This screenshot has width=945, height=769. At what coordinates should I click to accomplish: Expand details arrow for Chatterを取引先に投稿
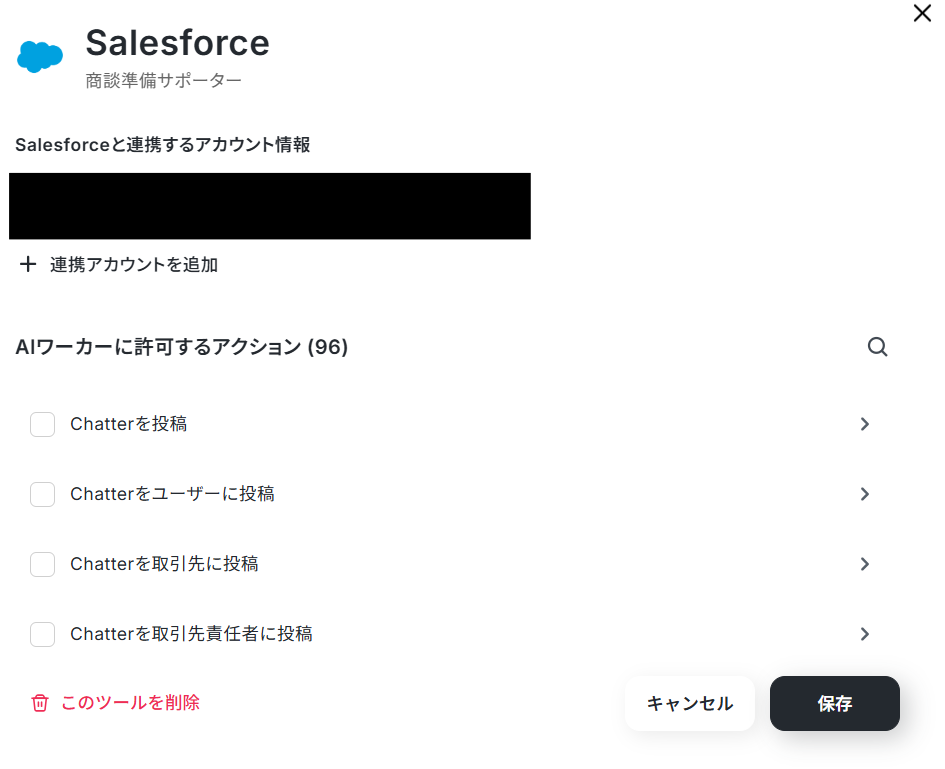tap(865, 564)
